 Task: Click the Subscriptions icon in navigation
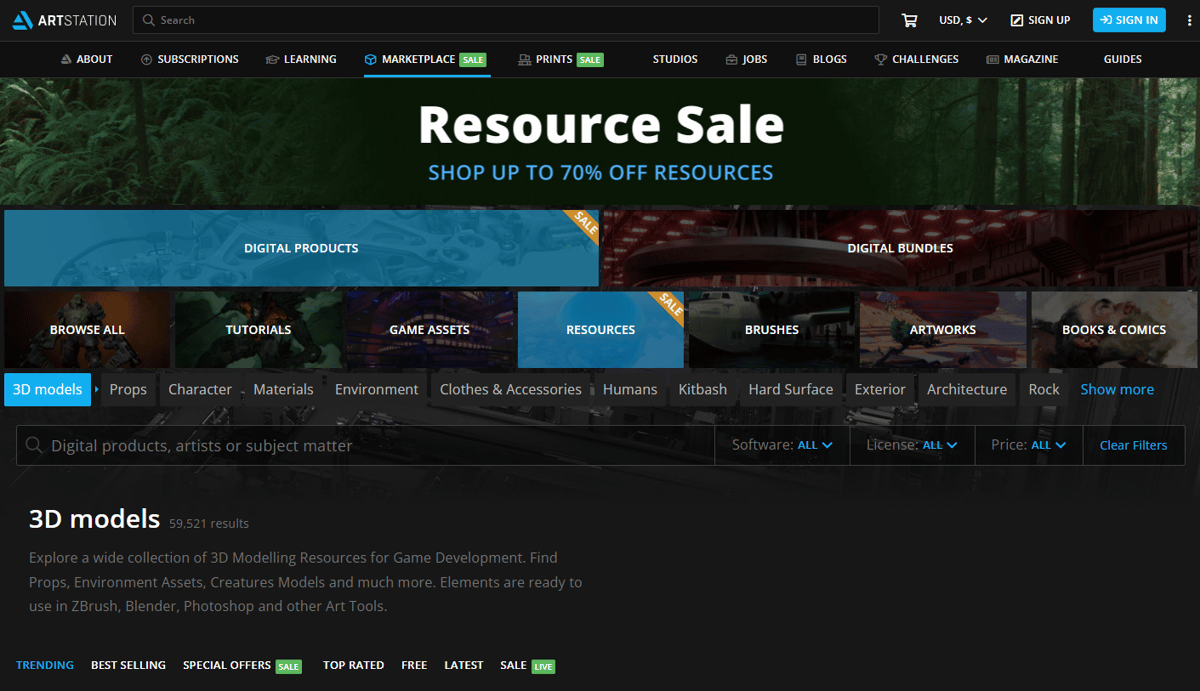coord(147,60)
